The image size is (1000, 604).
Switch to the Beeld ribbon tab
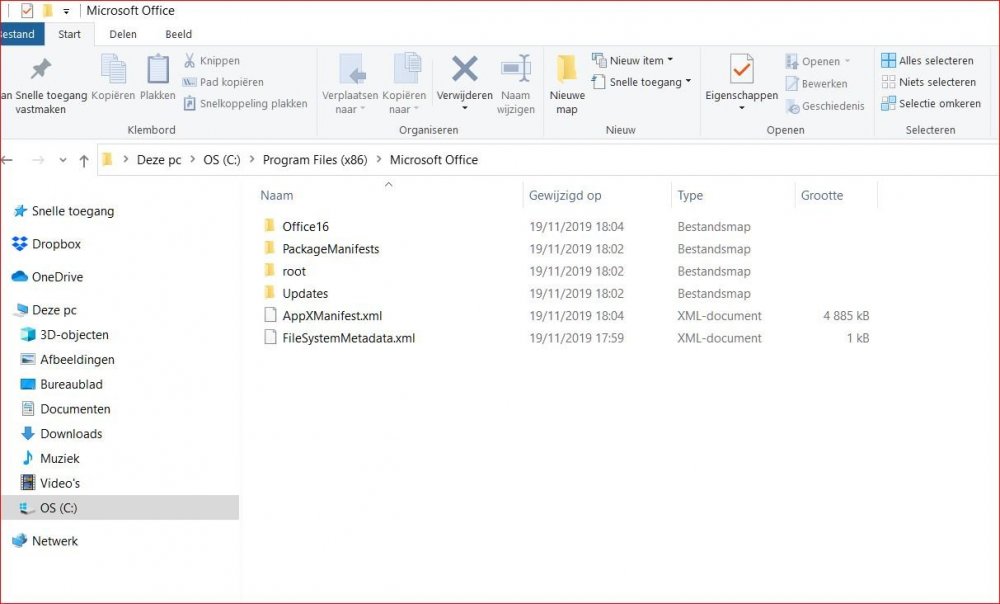click(x=178, y=33)
